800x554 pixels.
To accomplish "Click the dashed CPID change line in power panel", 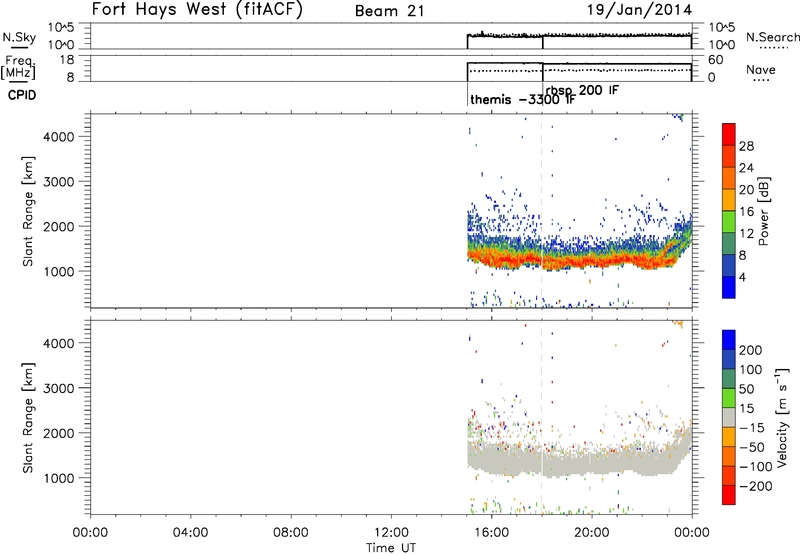I will [x=542, y=211].
